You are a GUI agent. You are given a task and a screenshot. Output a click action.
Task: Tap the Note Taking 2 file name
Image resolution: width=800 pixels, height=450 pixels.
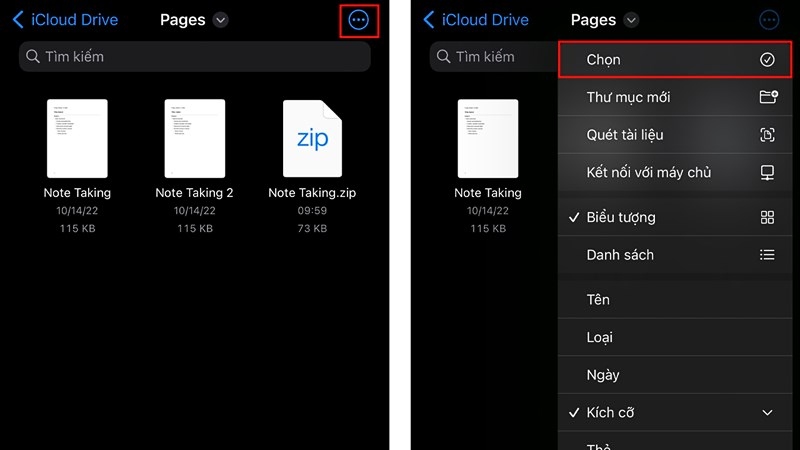[194, 193]
